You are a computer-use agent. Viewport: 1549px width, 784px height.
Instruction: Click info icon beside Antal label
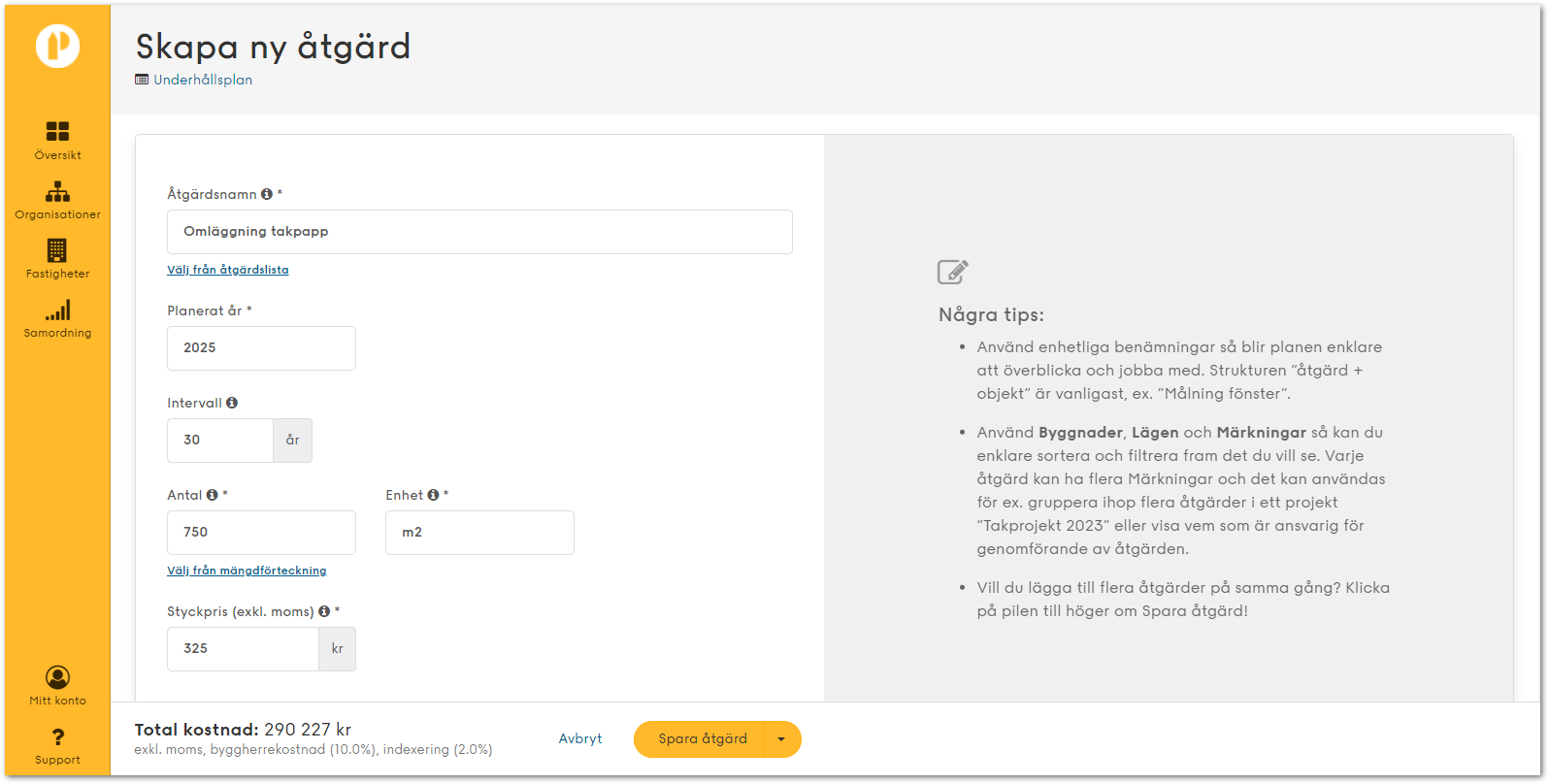pyautogui.click(x=212, y=495)
